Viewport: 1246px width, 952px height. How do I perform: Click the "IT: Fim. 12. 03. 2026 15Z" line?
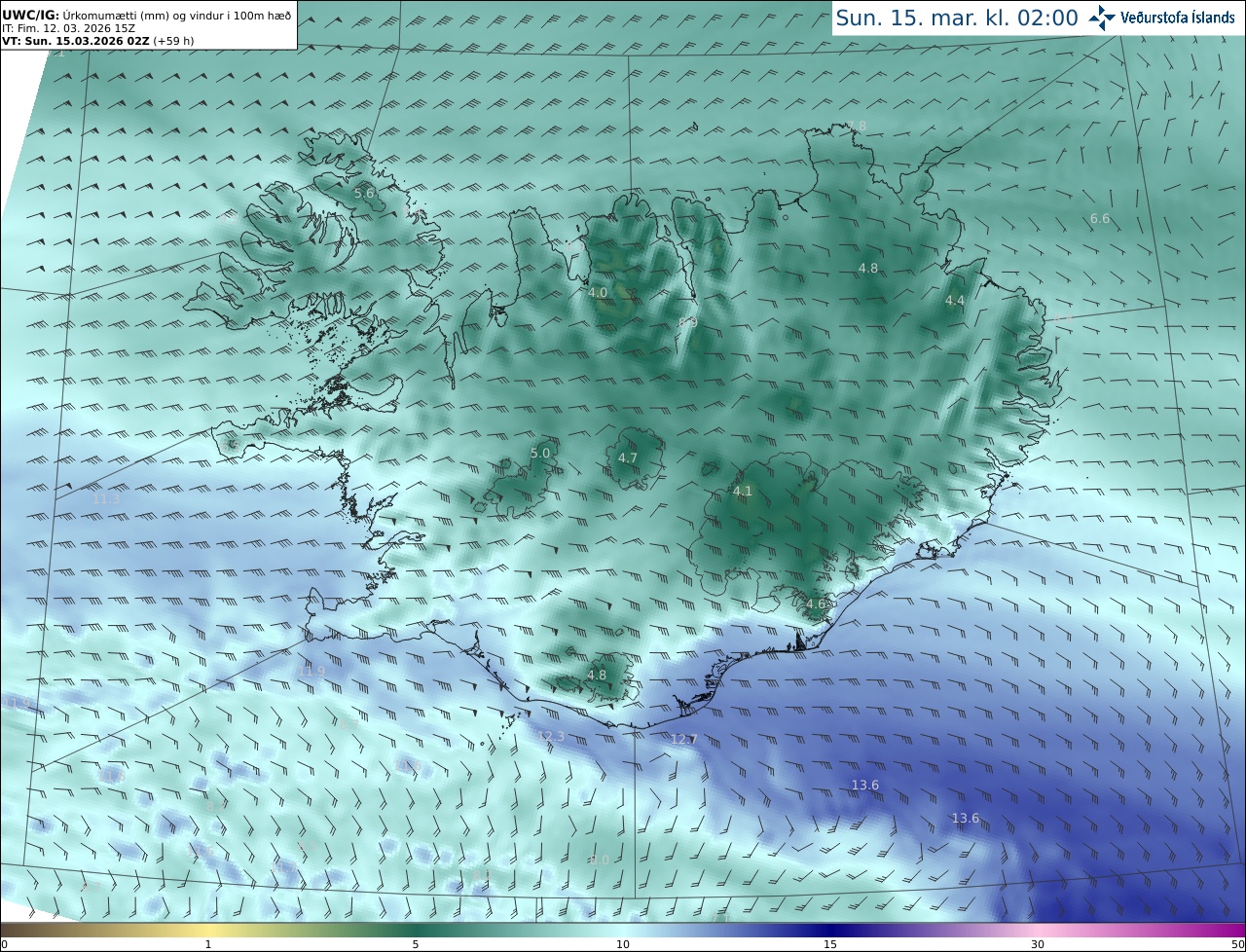68,28
